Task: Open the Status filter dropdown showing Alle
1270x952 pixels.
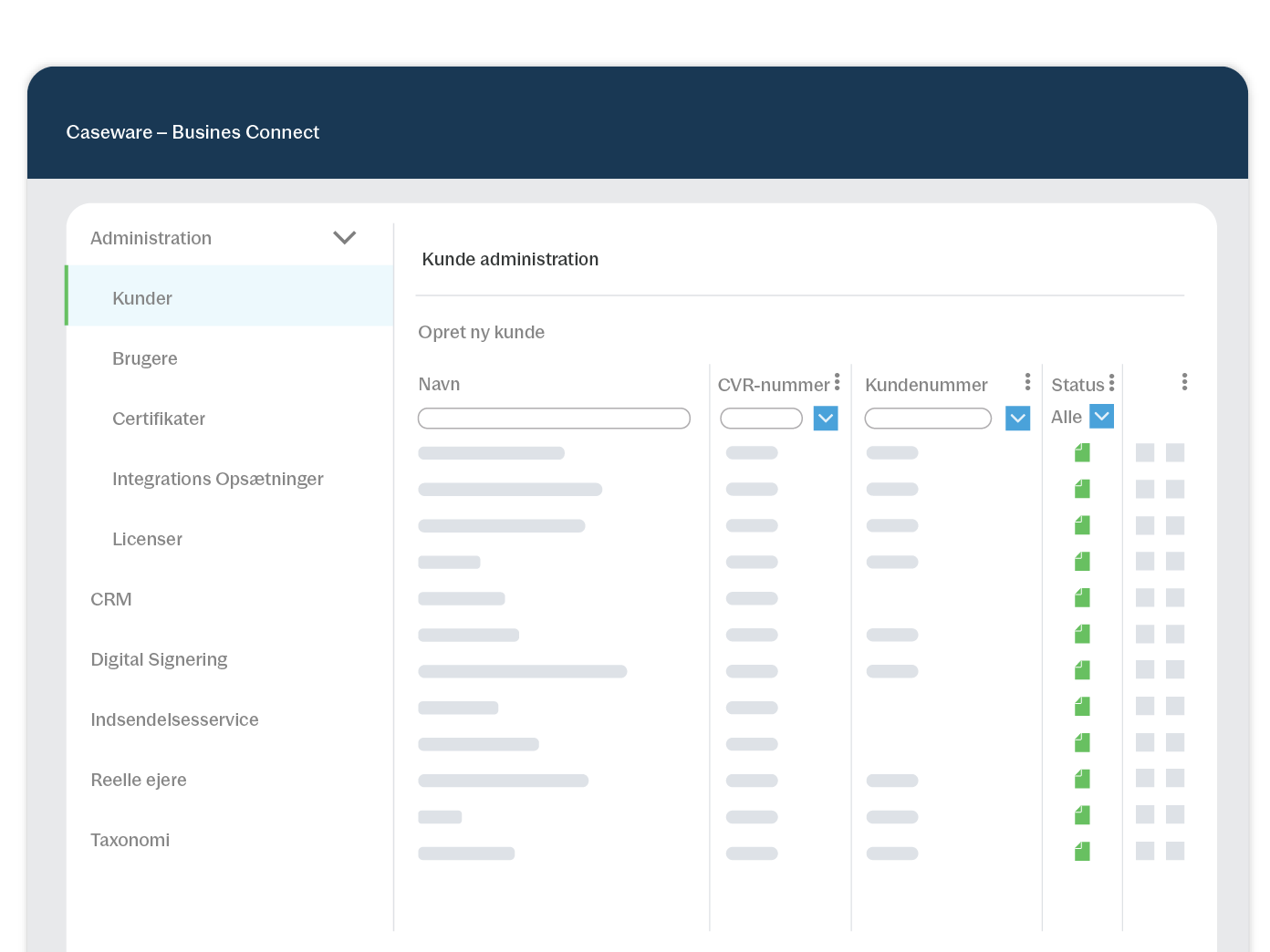Action: [x=1101, y=416]
